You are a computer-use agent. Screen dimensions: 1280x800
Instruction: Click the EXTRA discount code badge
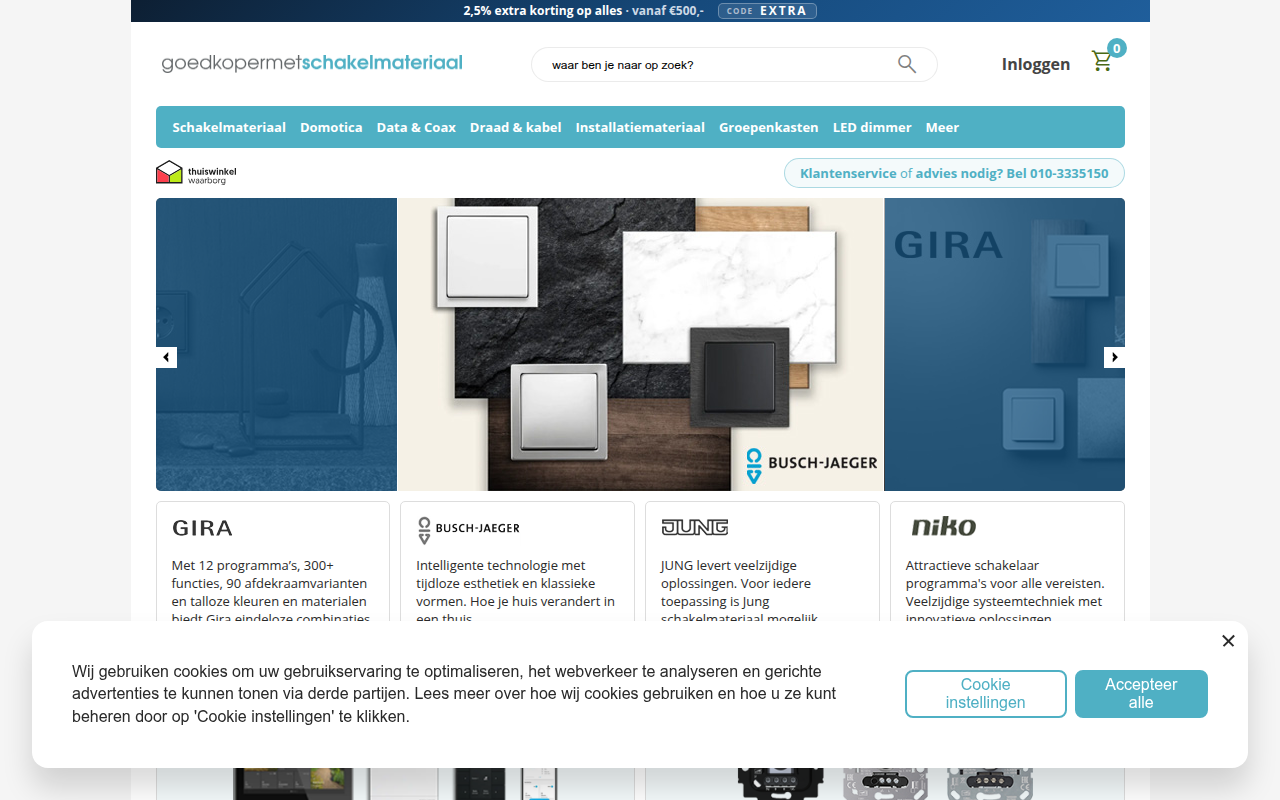767,11
